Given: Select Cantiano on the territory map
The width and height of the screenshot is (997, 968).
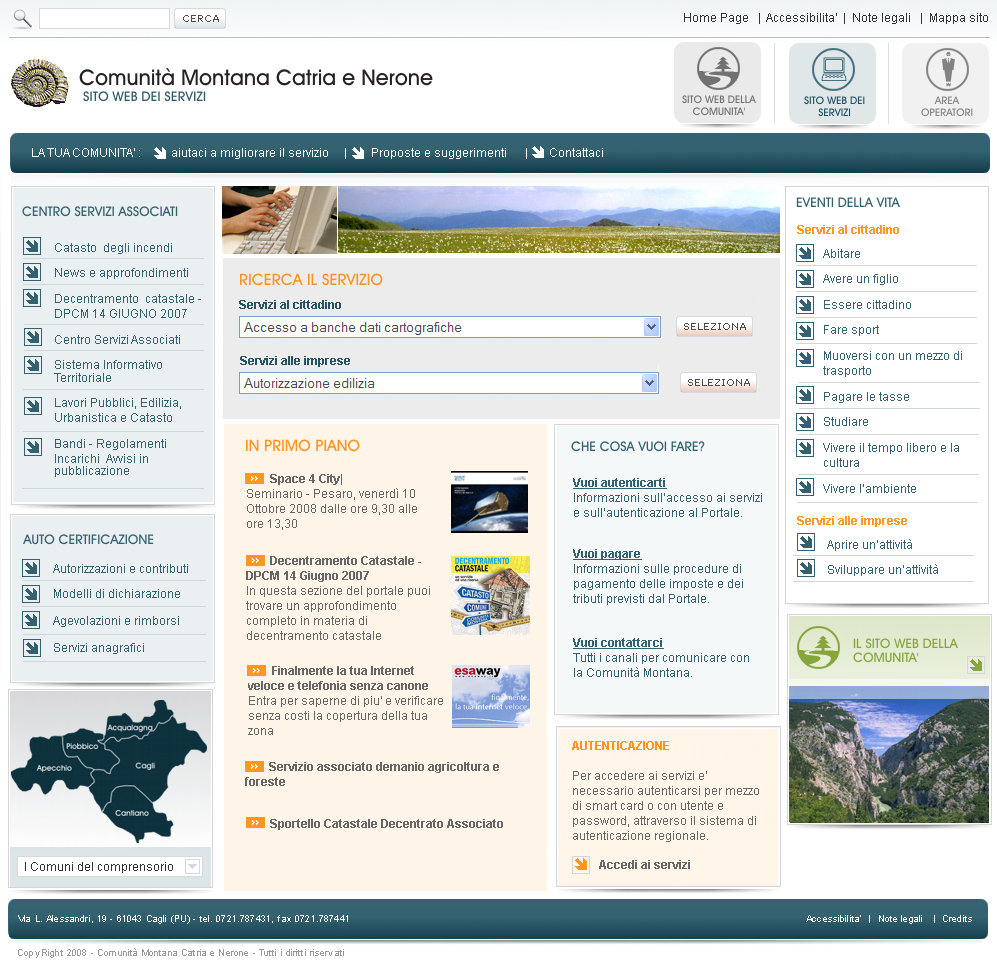Looking at the screenshot, I should tap(132, 813).
